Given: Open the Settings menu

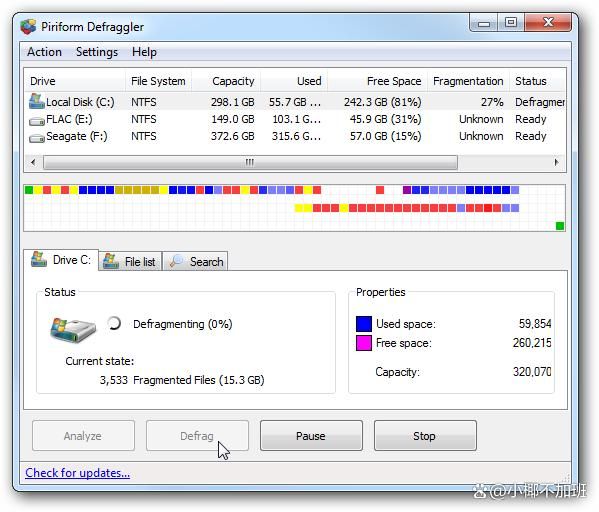Looking at the screenshot, I should click(97, 52).
